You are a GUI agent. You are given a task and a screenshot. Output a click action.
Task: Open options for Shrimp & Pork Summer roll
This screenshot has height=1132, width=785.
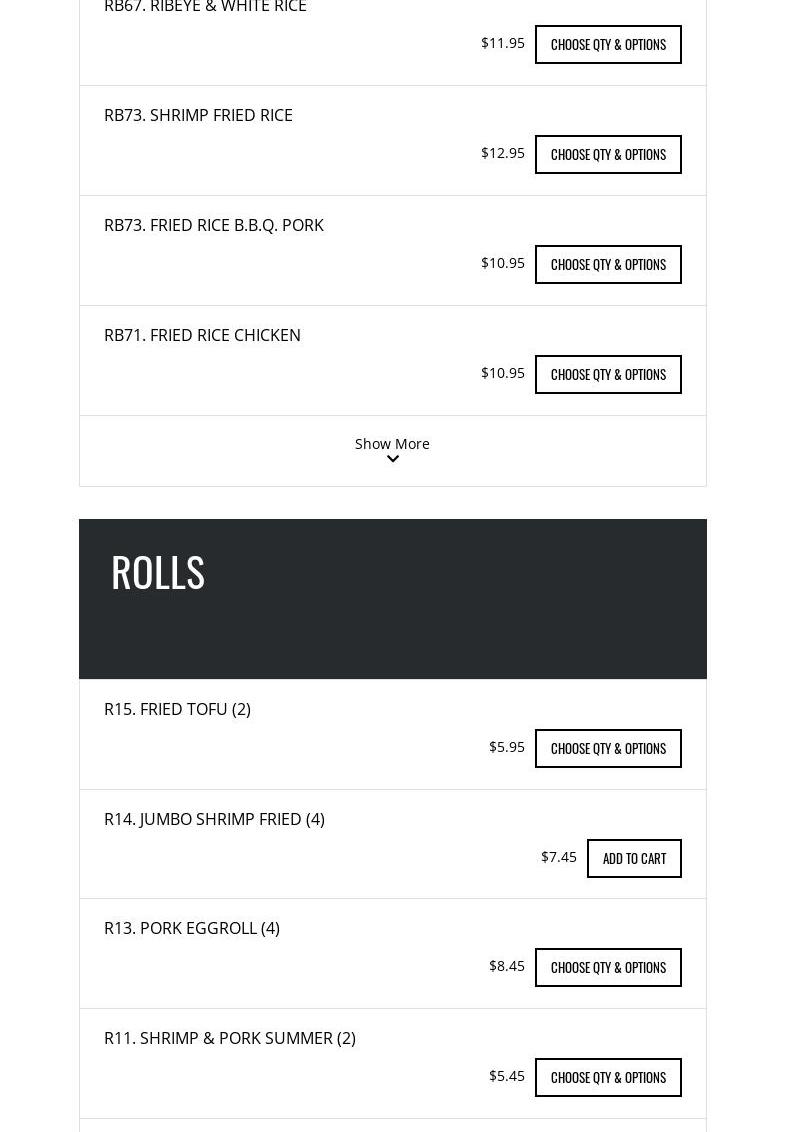[608, 1077]
